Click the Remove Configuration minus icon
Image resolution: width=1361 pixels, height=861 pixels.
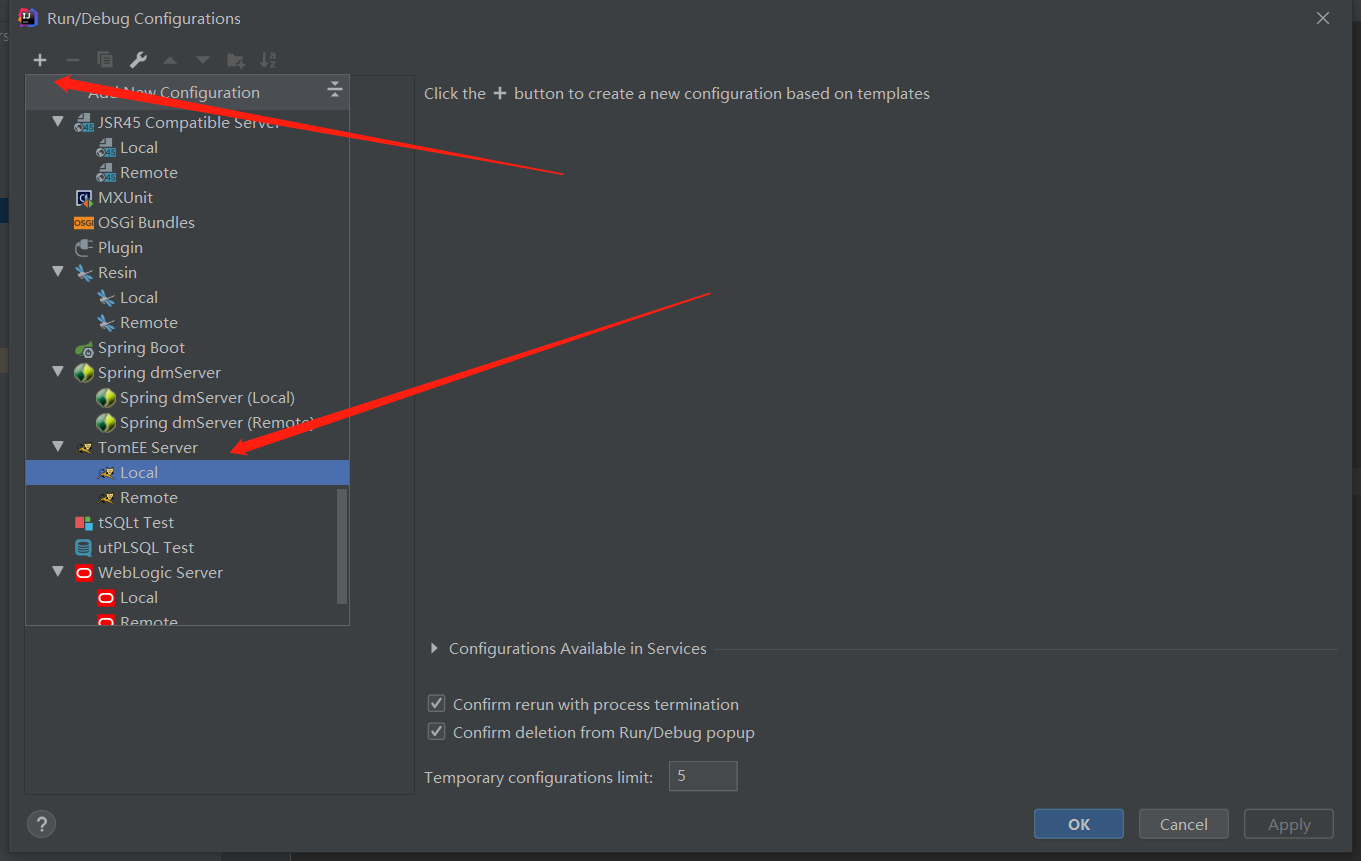tap(72, 60)
